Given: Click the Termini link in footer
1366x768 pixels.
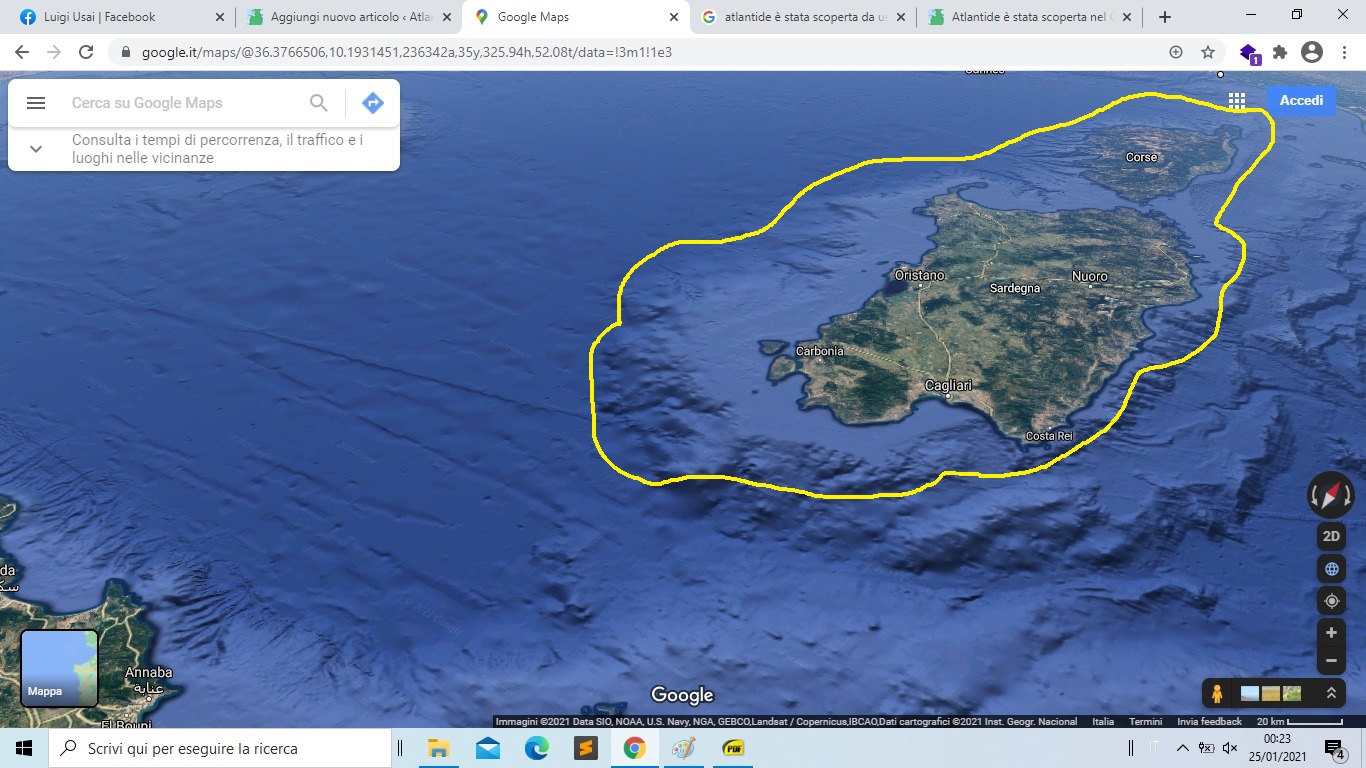Looking at the screenshot, I should pos(1145,722).
